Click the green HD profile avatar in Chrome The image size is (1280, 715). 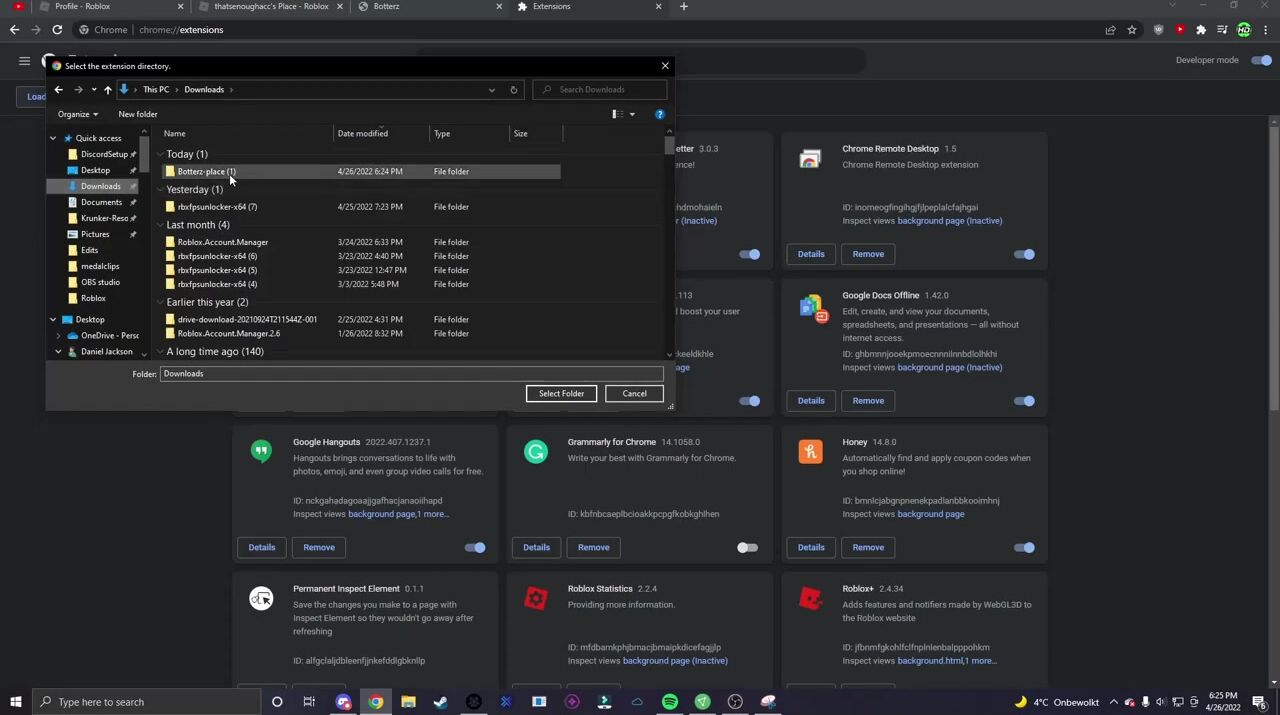pos(1244,30)
